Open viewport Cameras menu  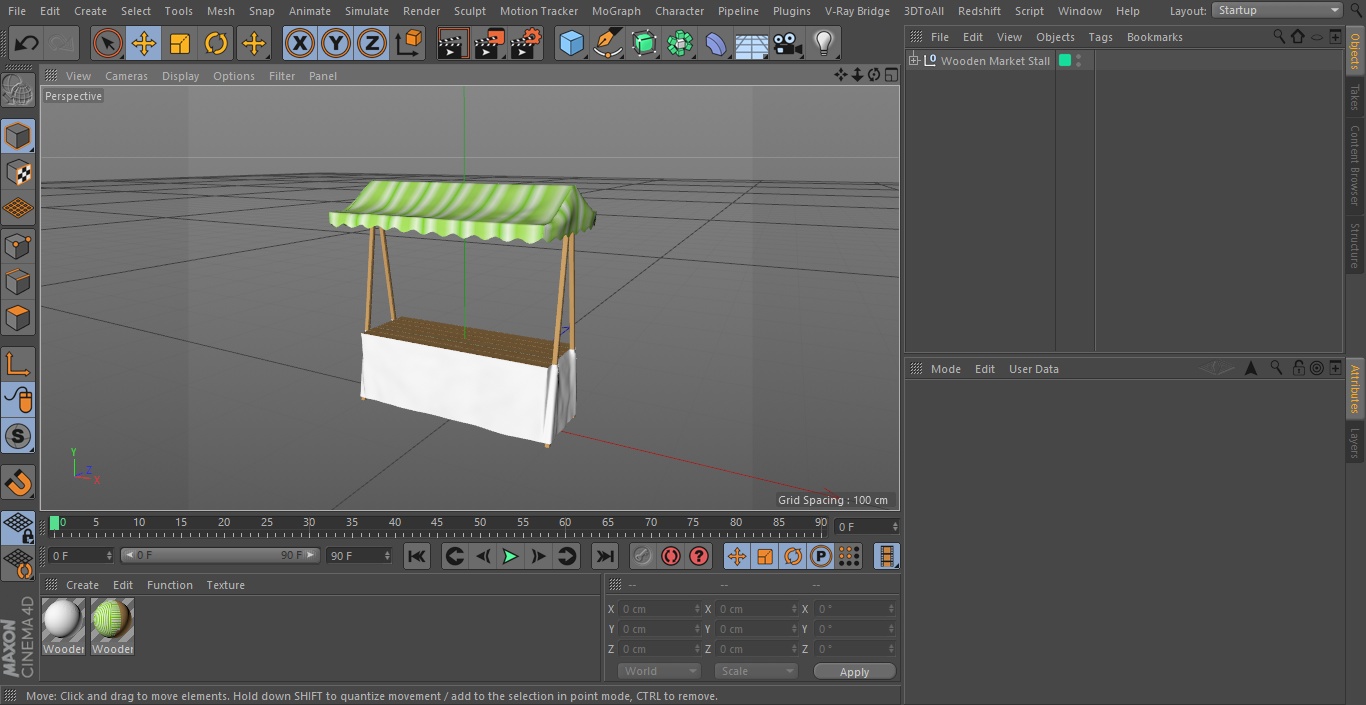pyautogui.click(x=126, y=76)
